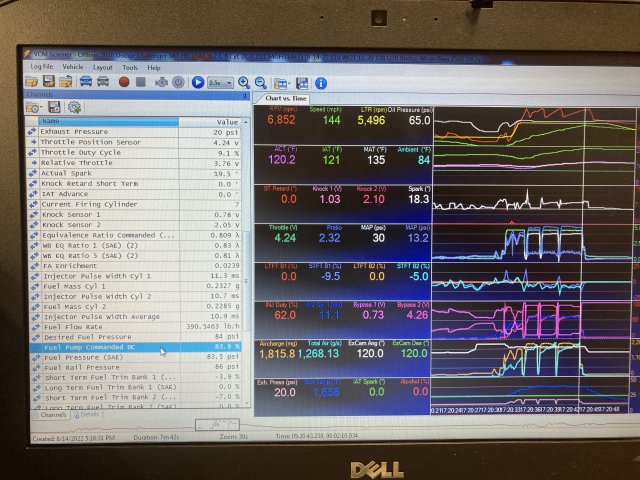Click the Value column header
The image size is (640, 480).
(210, 122)
